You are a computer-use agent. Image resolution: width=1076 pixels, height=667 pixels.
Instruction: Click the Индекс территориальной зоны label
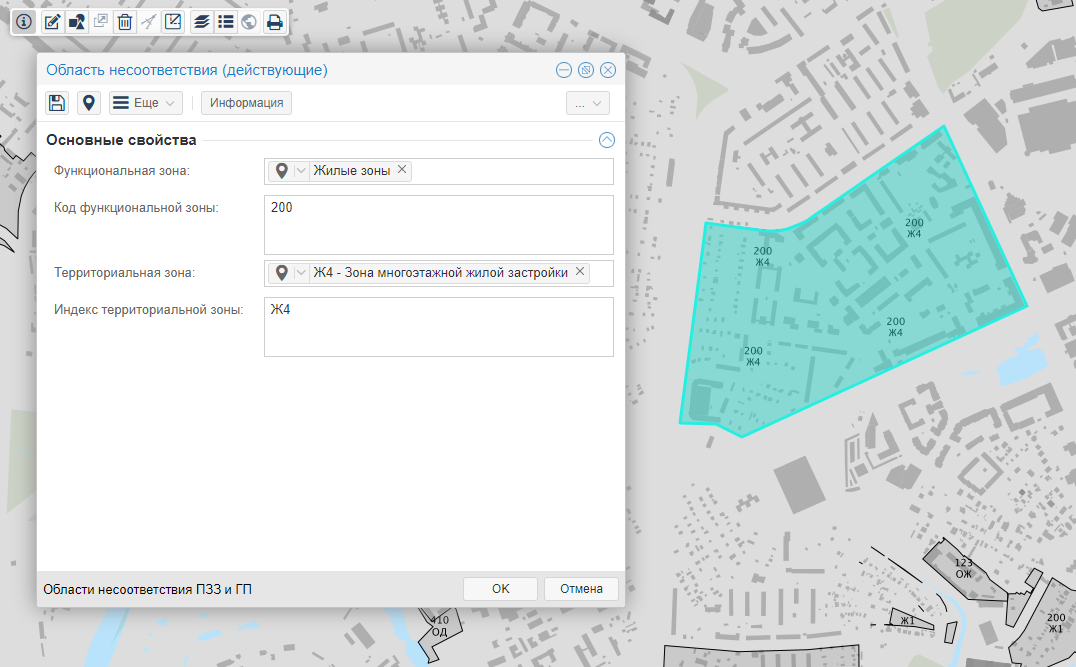(149, 310)
